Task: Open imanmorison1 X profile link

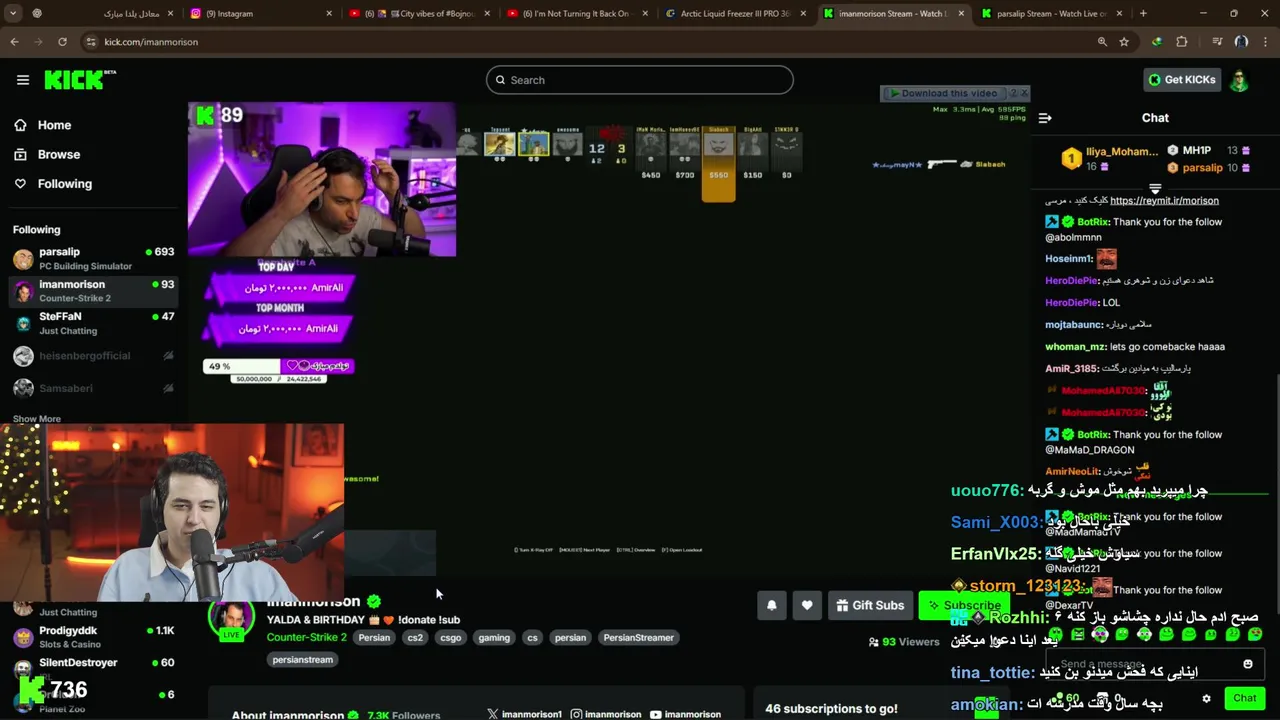Action: [524, 714]
